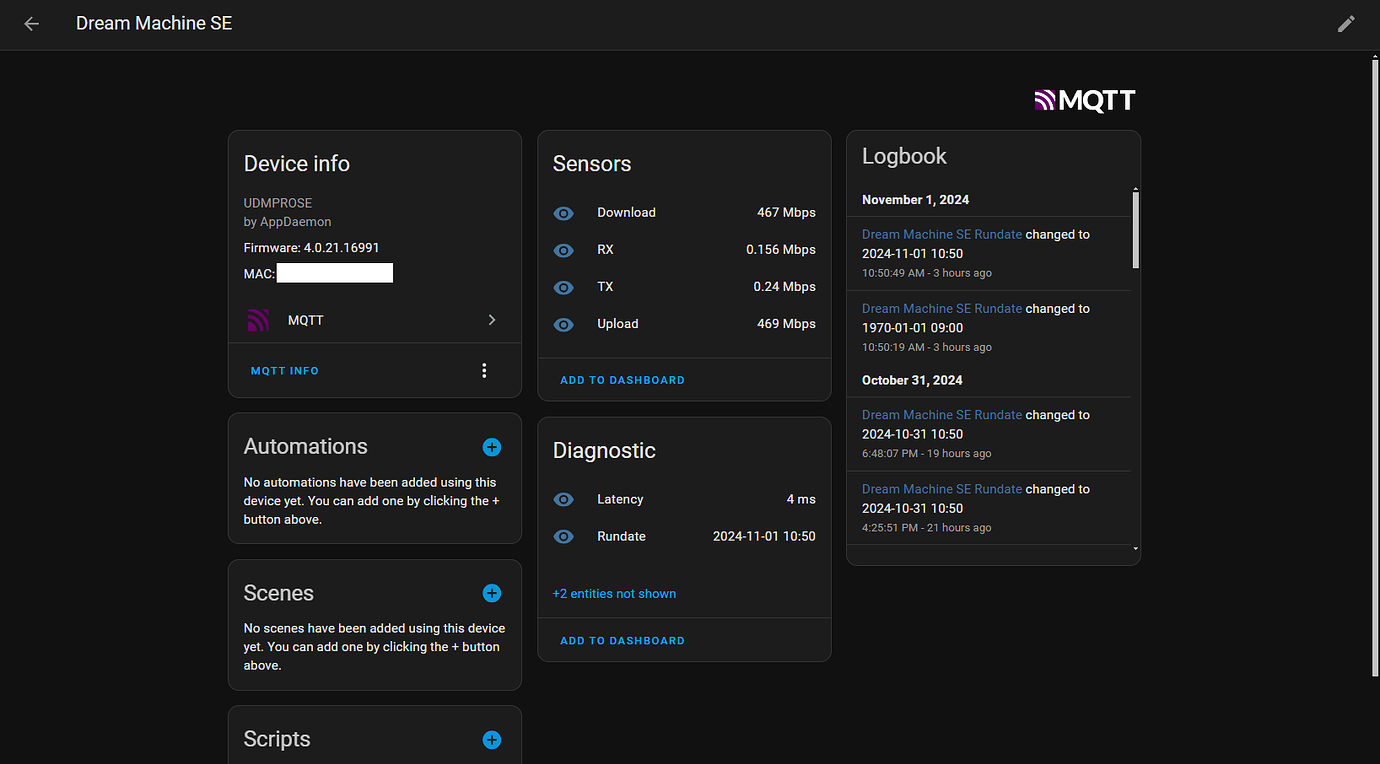Click the back arrow in the top bar
1380x764 pixels.
pos(30,24)
